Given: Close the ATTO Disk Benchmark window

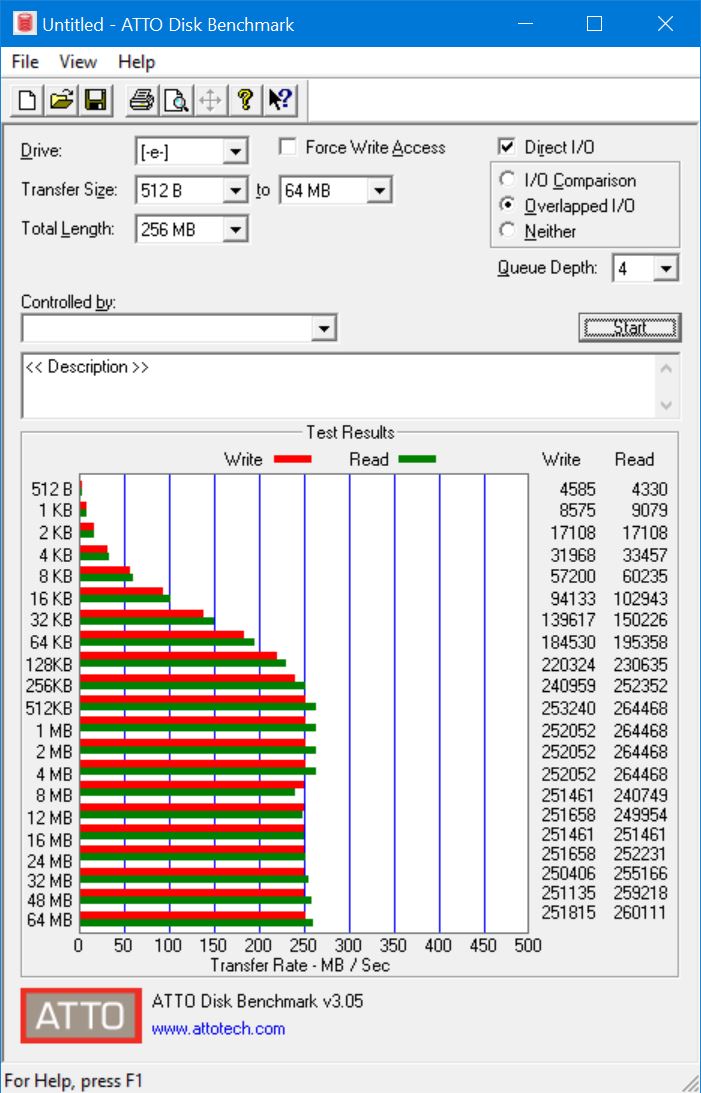Looking at the screenshot, I should 665,24.
